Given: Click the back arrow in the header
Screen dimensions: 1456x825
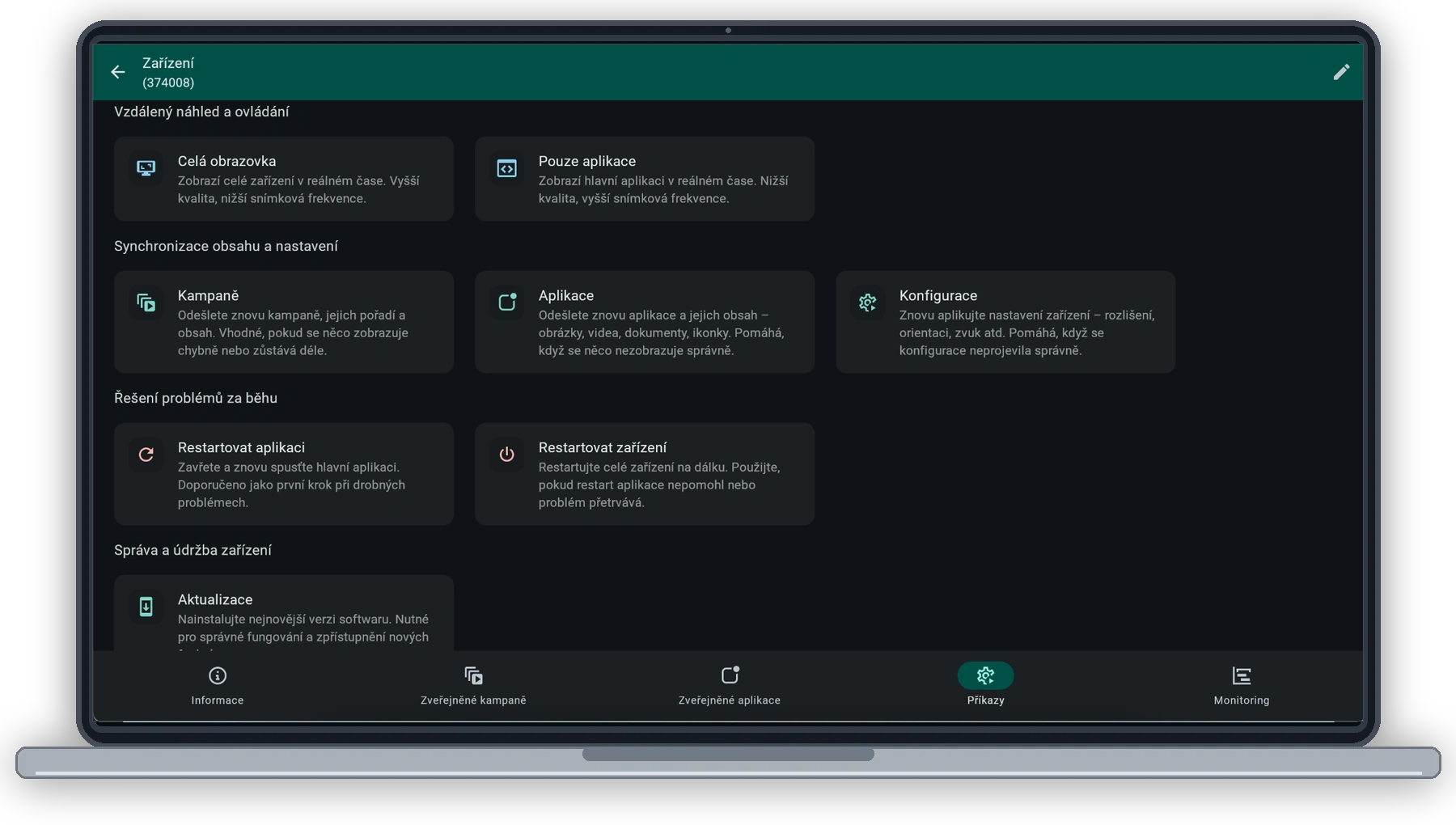Looking at the screenshot, I should point(118,72).
